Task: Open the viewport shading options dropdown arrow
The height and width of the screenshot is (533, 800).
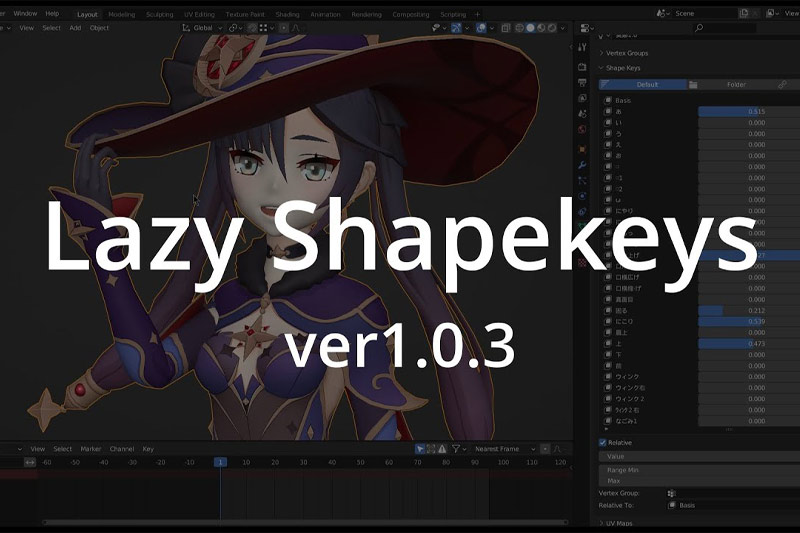Action: (x=563, y=28)
